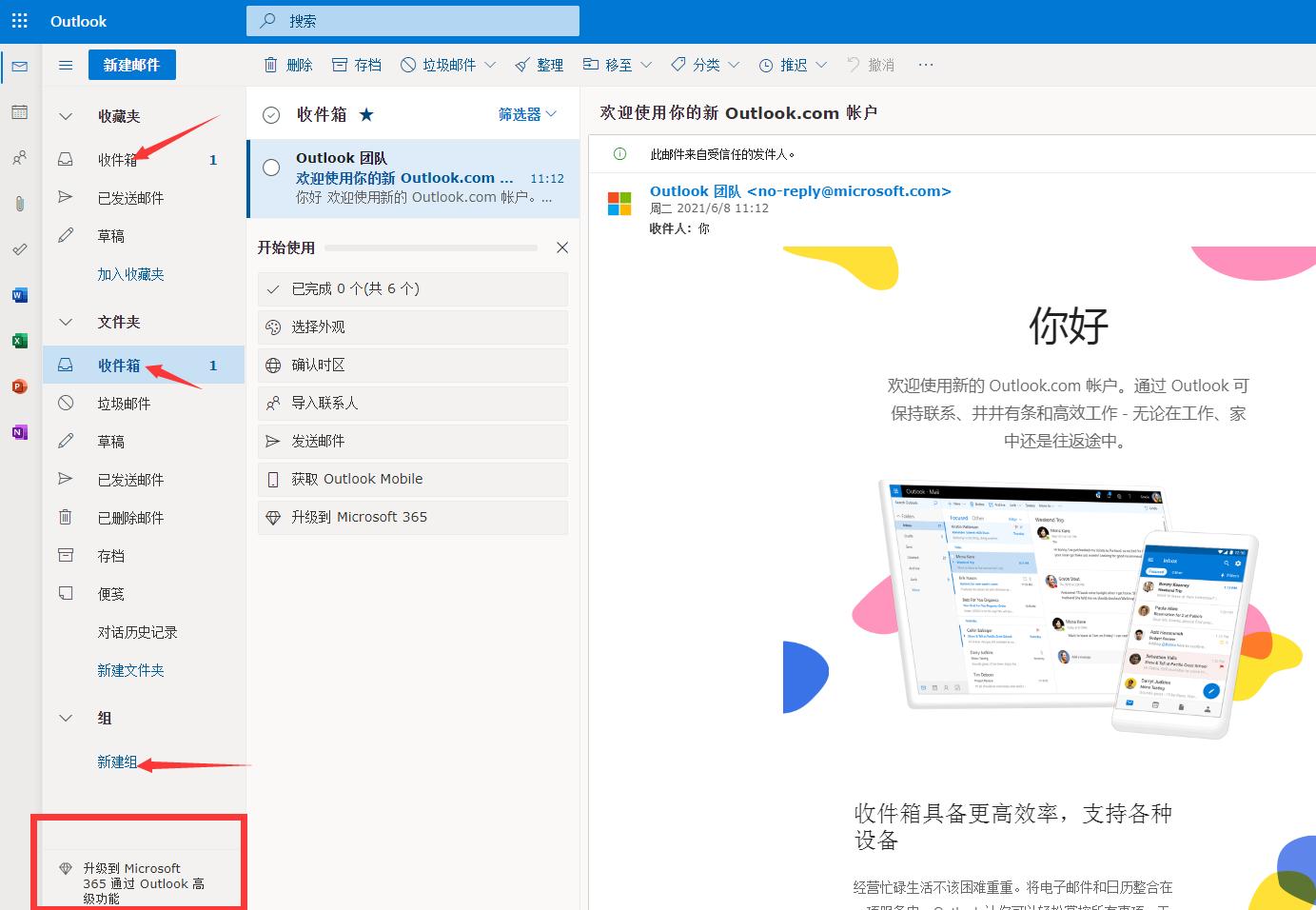This screenshot has width=1316, height=910.
Task: Toggle the star next to 收件箱
Action: [366, 113]
